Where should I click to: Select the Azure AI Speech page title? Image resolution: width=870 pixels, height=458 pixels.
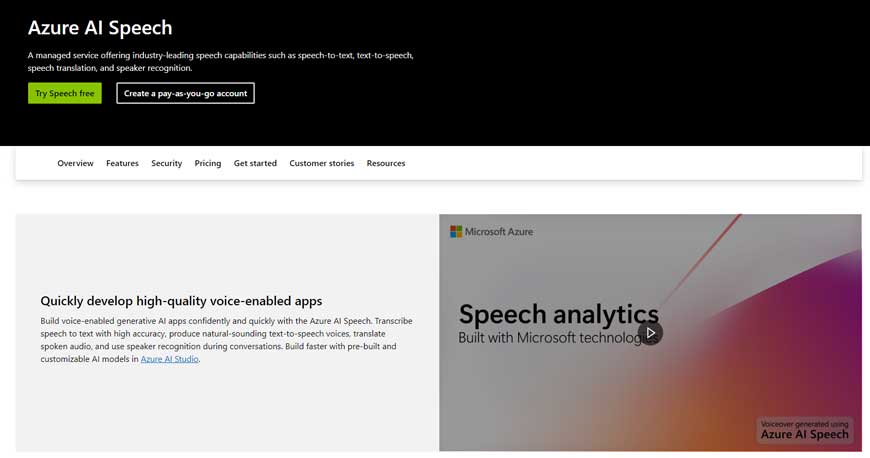coord(100,28)
